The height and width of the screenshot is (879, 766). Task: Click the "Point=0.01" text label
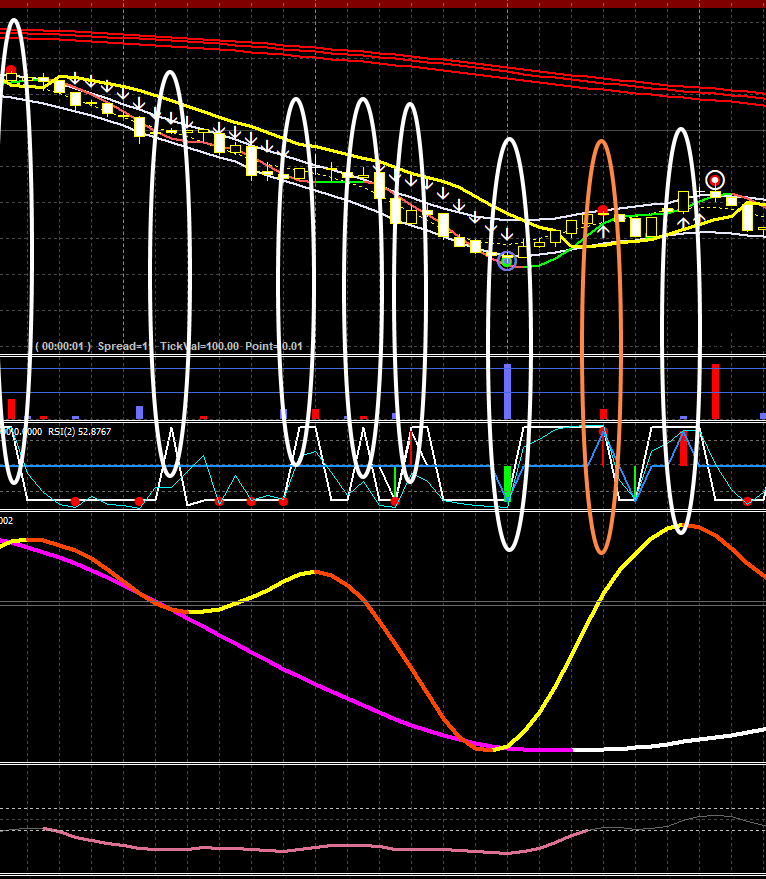[x=274, y=346]
